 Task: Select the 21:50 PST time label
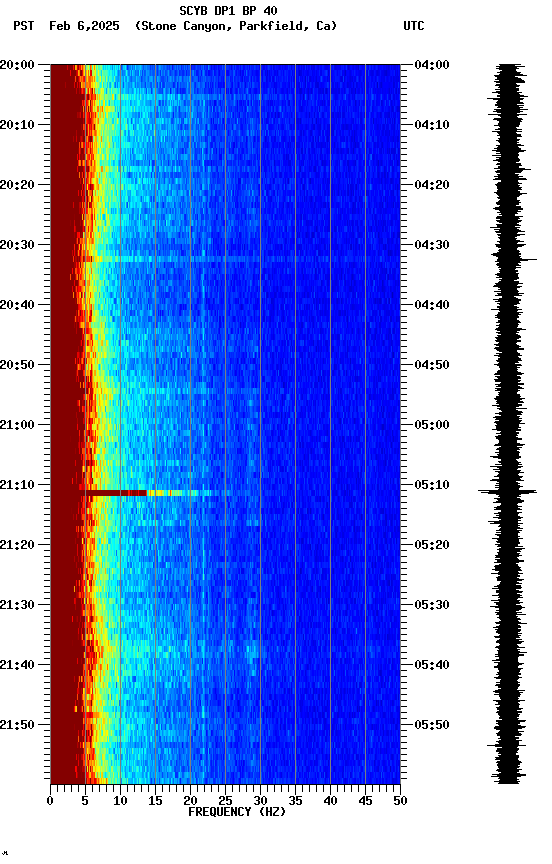[x=17, y=725]
